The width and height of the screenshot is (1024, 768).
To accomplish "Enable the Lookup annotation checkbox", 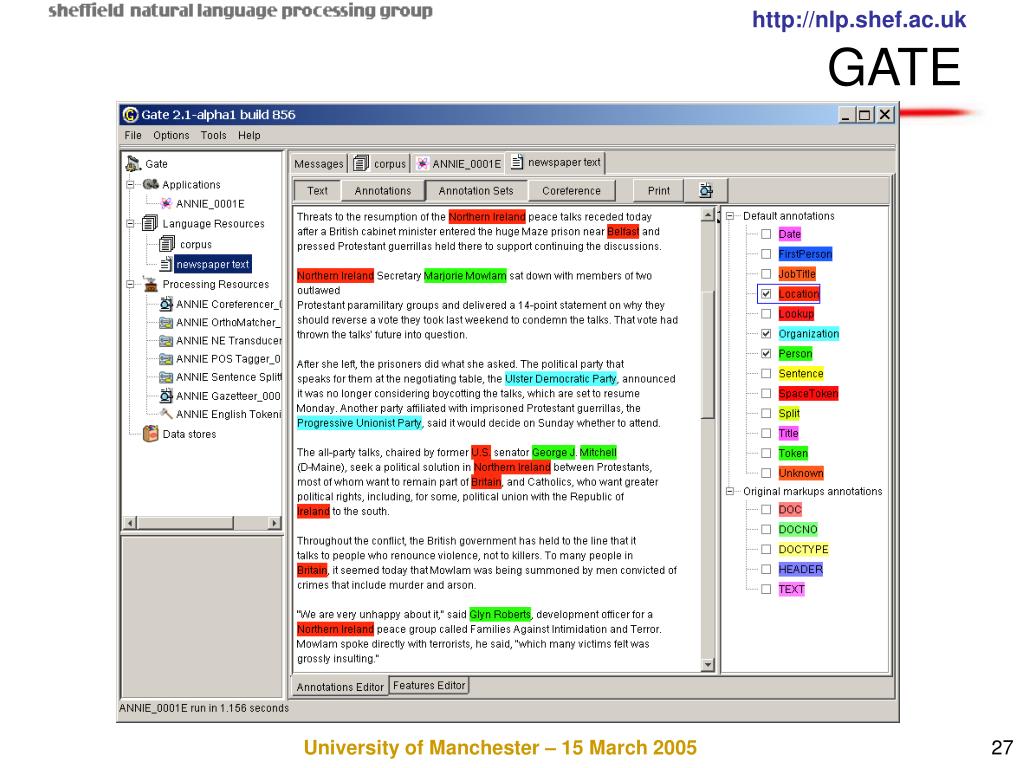I will pyautogui.click(x=766, y=313).
